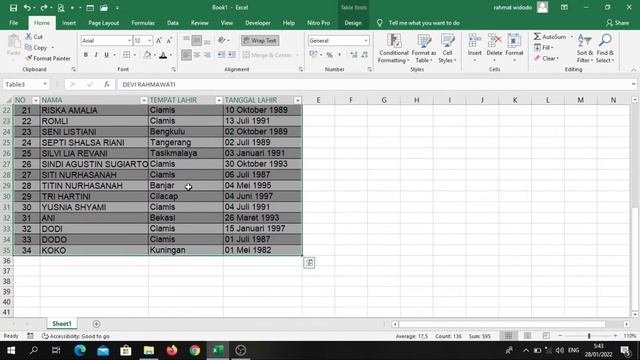Screen dimensions: 640x360
Task: Open TANGGAL LAHIR column filter dropdown
Action: click(298, 100)
